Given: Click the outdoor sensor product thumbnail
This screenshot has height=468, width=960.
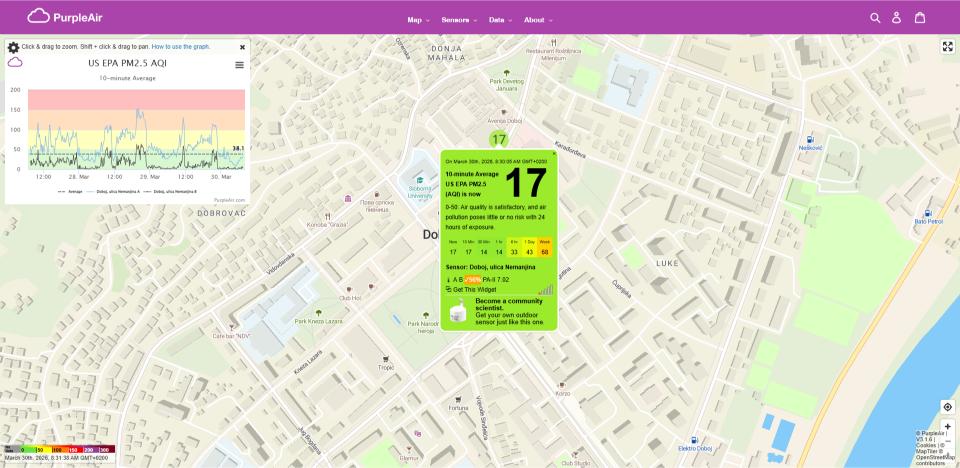Looking at the screenshot, I should (x=458, y=311).
